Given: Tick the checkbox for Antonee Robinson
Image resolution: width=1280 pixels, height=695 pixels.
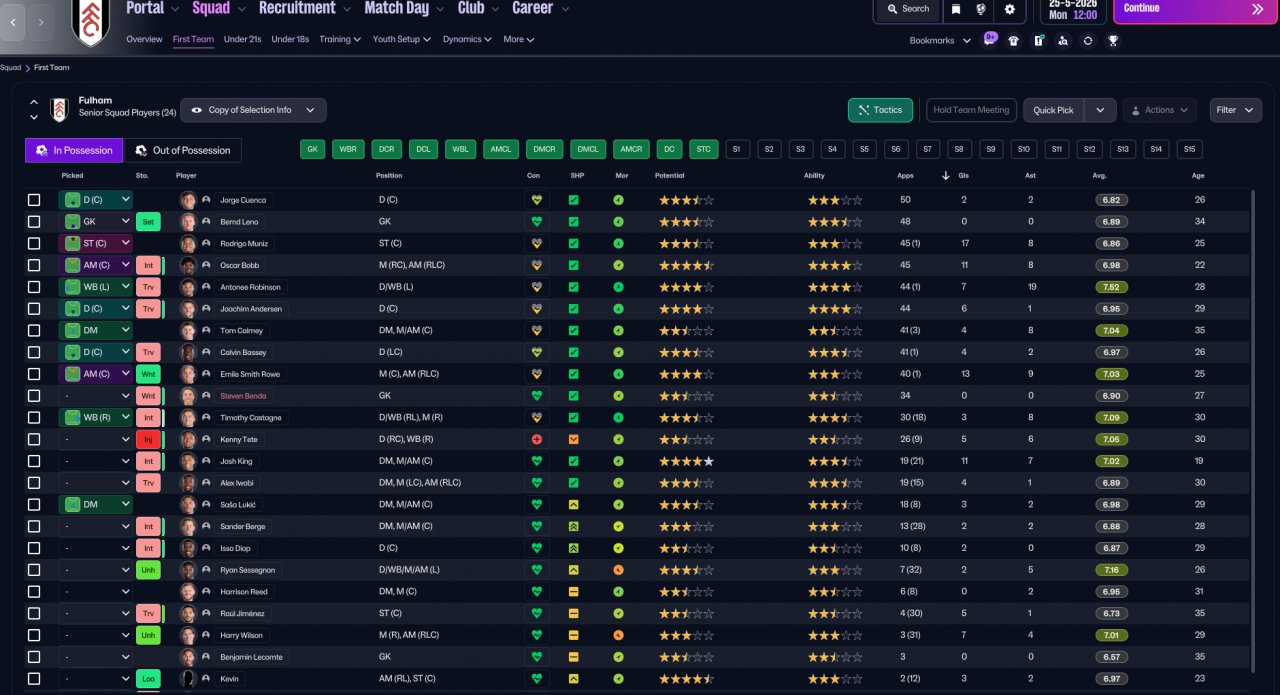Looking at the screenshot, I should tap(34, 287).
